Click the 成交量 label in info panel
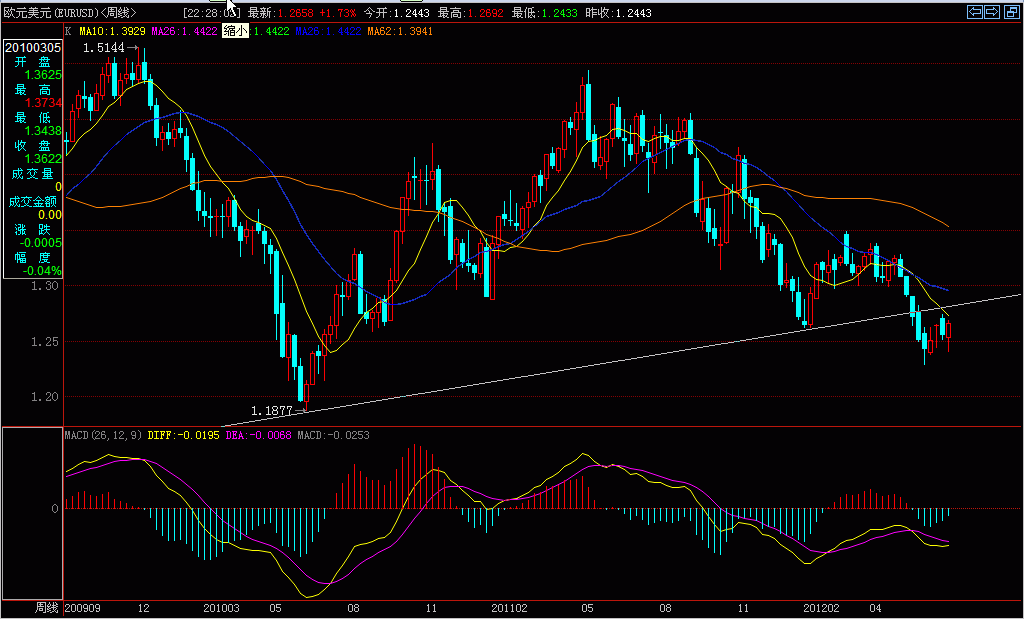The height and width of the screenshot is (619, 1024). (x=33, y=174)
